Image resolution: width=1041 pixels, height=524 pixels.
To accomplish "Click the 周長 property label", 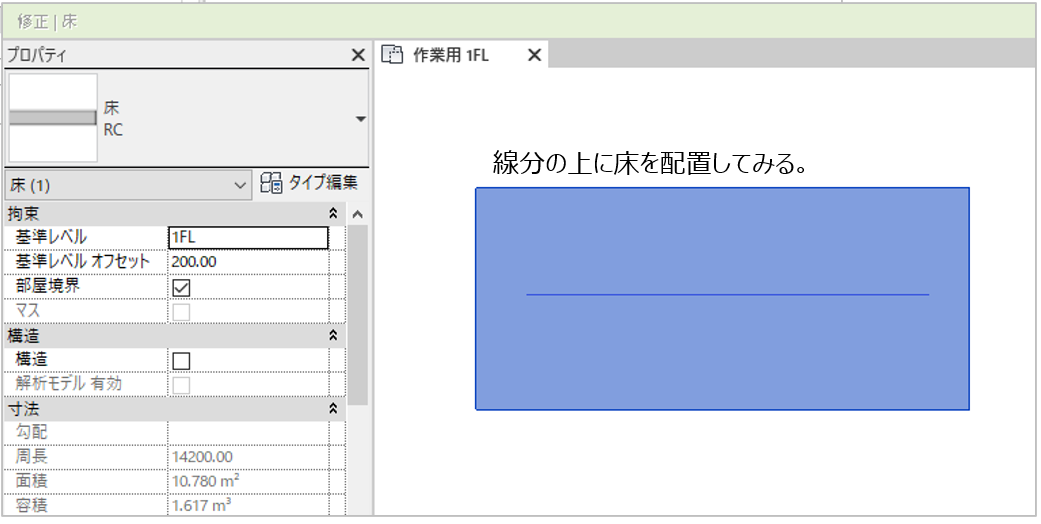I will point(31,457).
